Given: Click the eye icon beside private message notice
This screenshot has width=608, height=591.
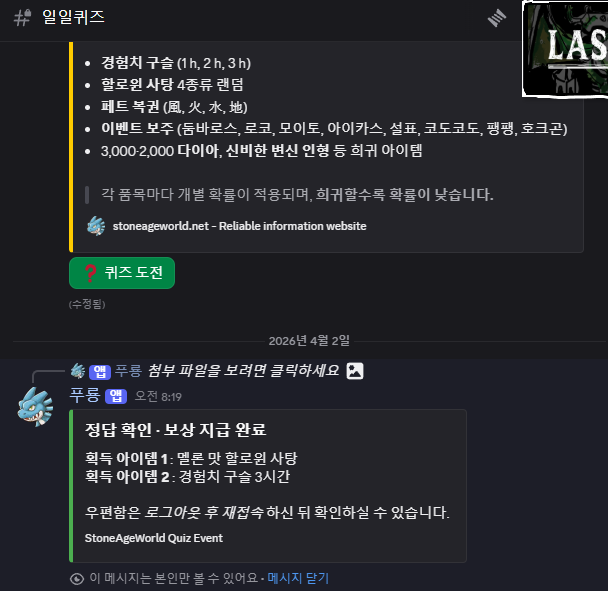Looking at the screenshot, I should pyautogui.click(x=77, y=578).
